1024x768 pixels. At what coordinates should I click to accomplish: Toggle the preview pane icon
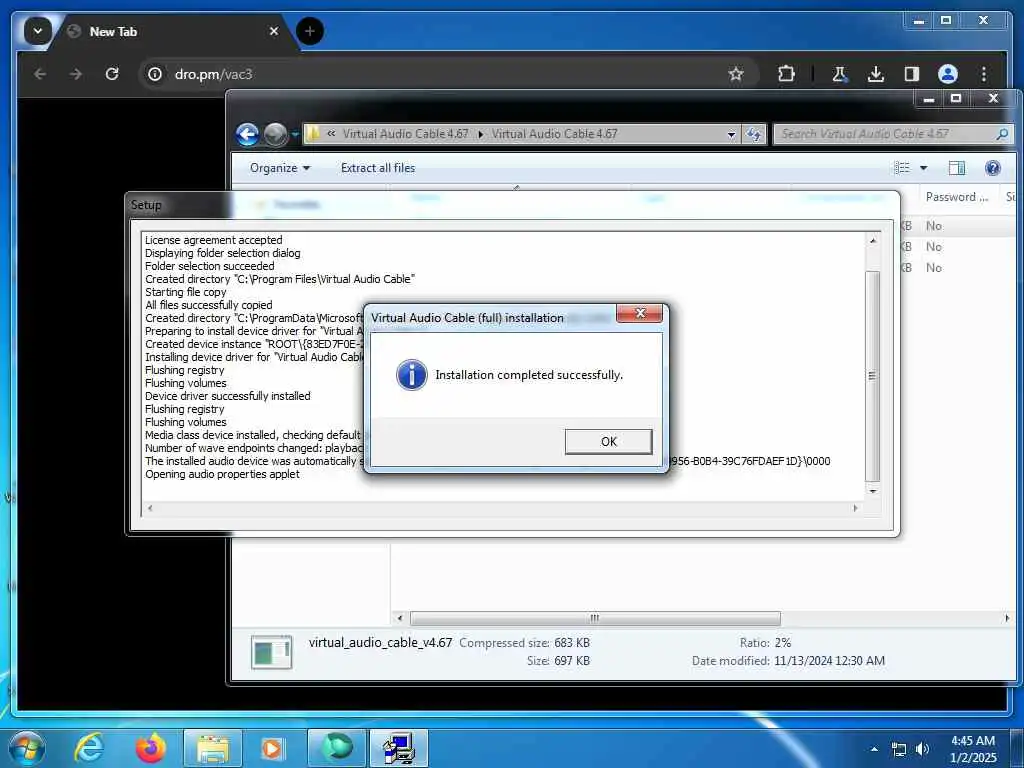click(x=957, y=168)
